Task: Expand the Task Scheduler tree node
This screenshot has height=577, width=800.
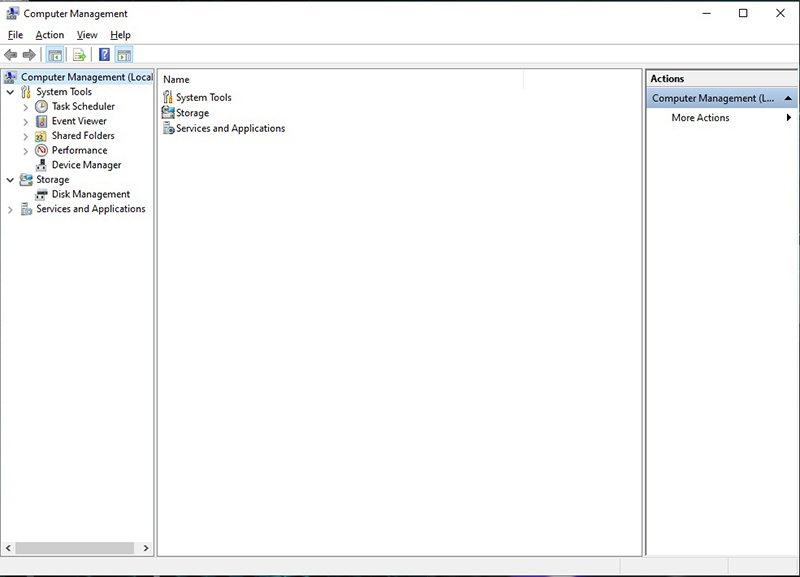Action: (26, 107)
